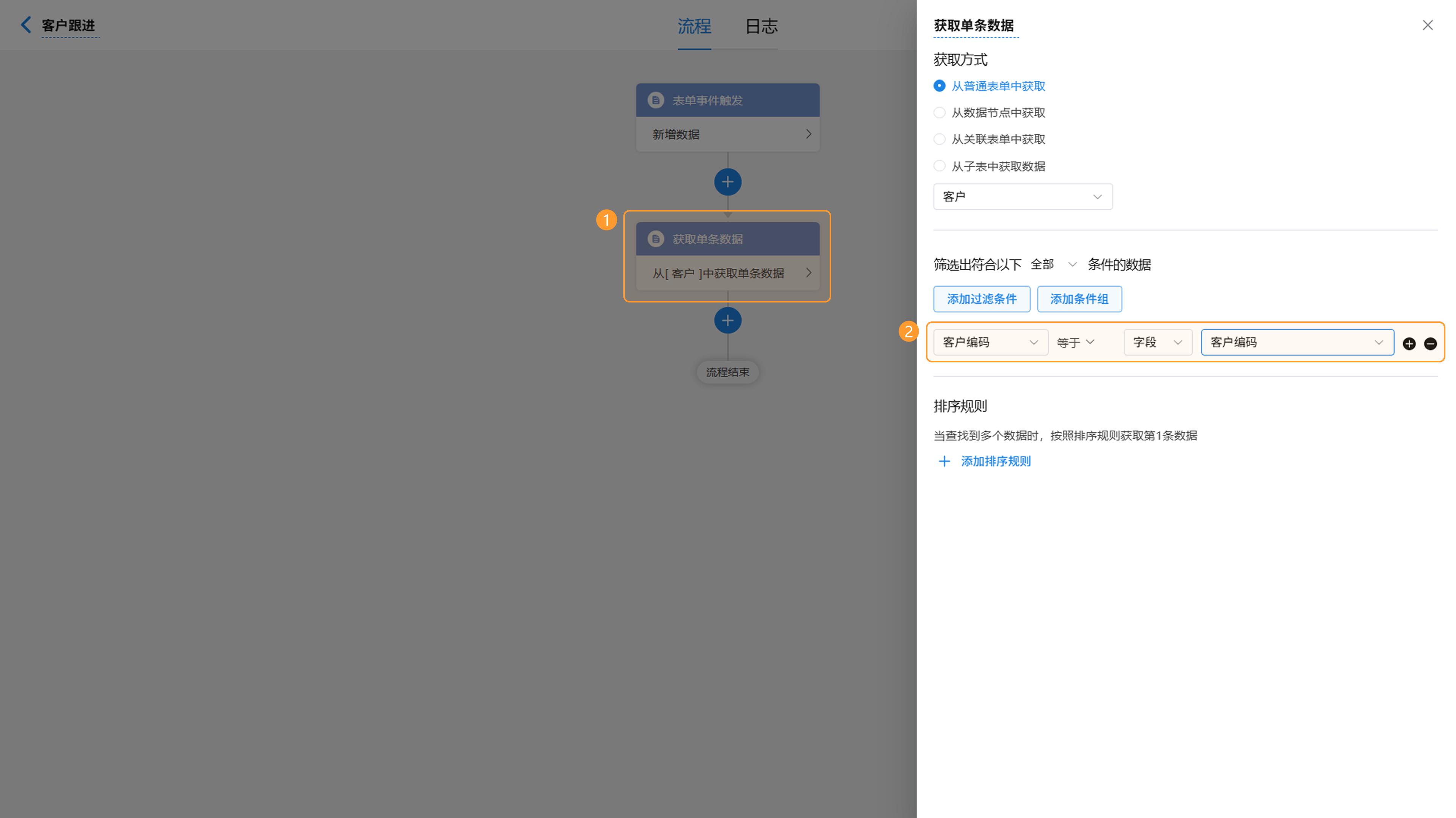Click 添加过滤条件 button
Screen dimensions: 1456x818
point(981,299)
